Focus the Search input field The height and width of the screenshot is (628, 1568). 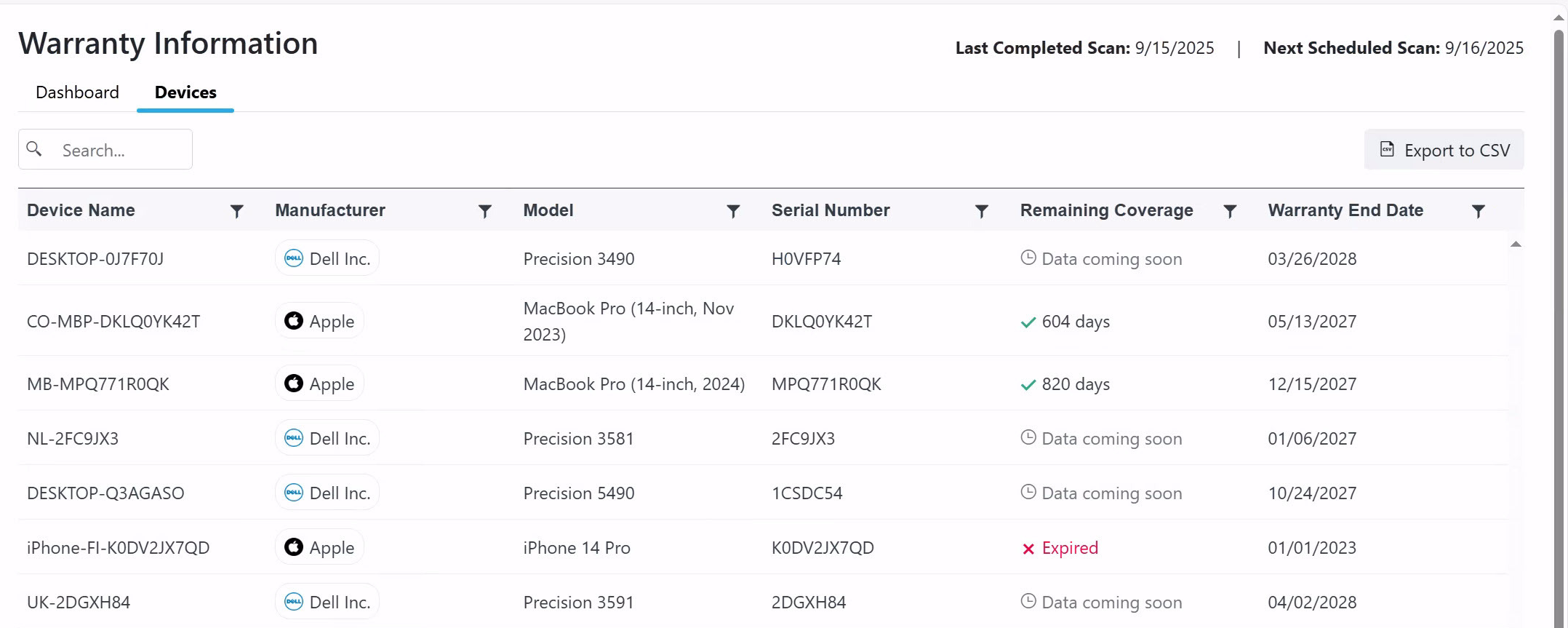pos(120,150)
